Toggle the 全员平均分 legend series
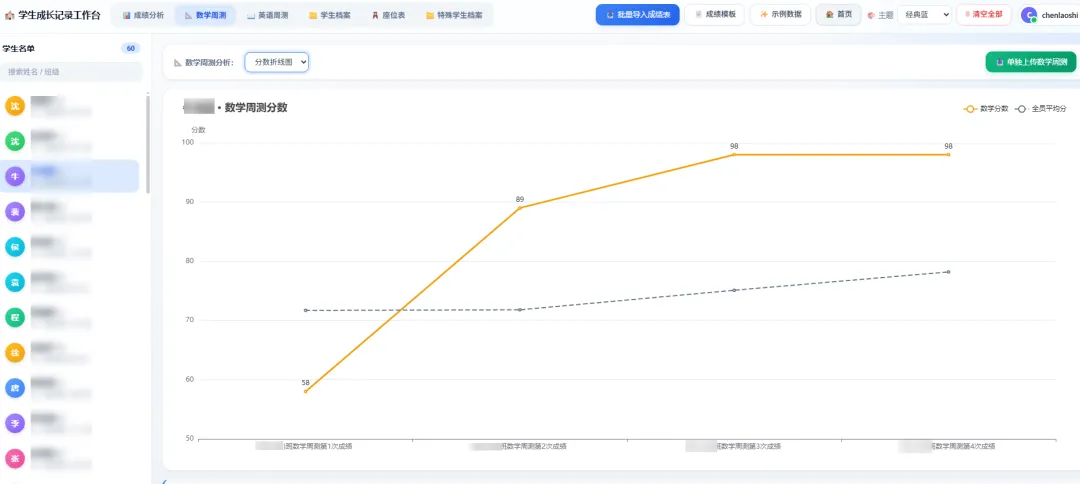Viewport: 1080px width, 484px height. 1041,109
